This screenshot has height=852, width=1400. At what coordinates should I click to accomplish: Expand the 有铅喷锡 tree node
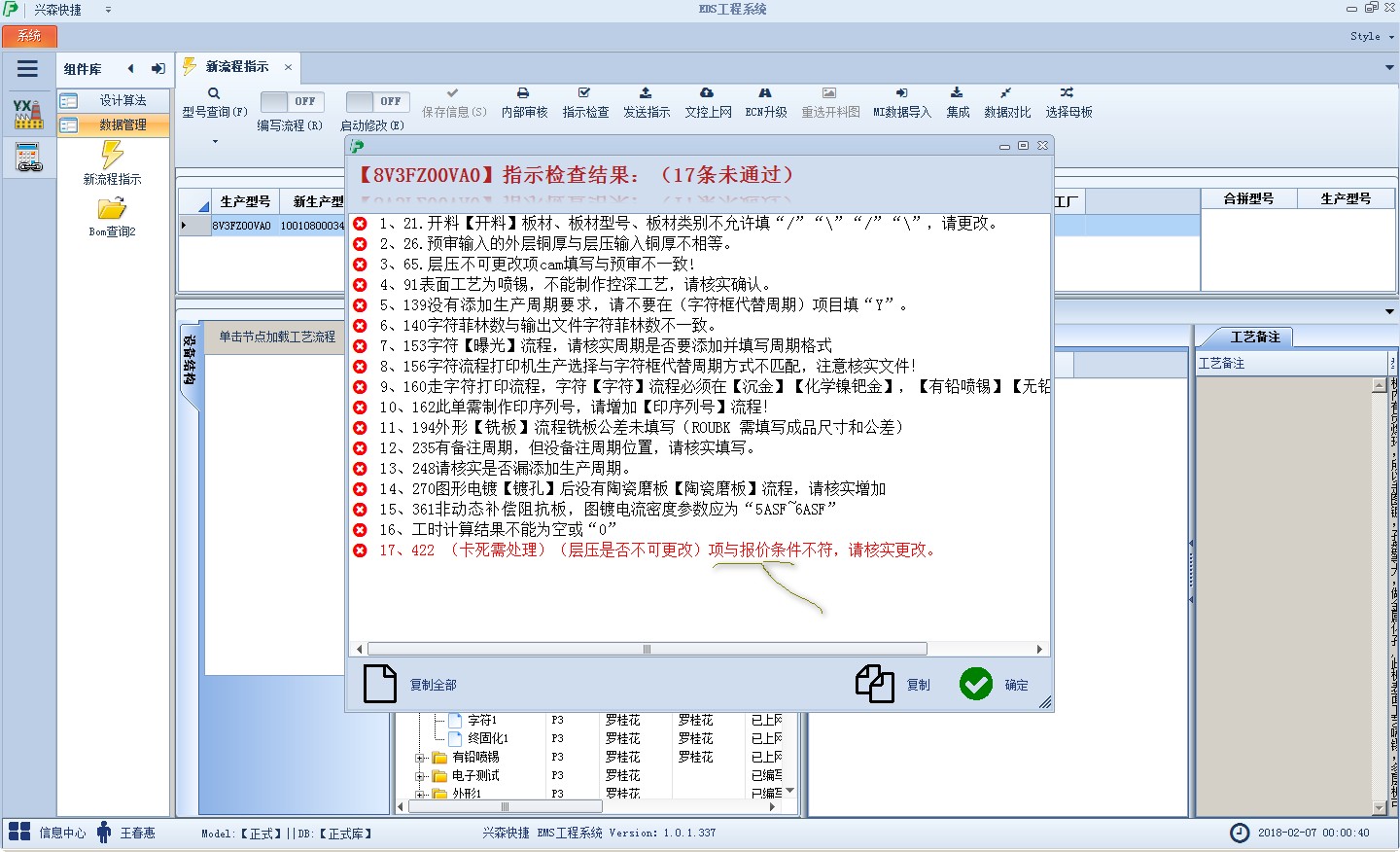point(420,758)
